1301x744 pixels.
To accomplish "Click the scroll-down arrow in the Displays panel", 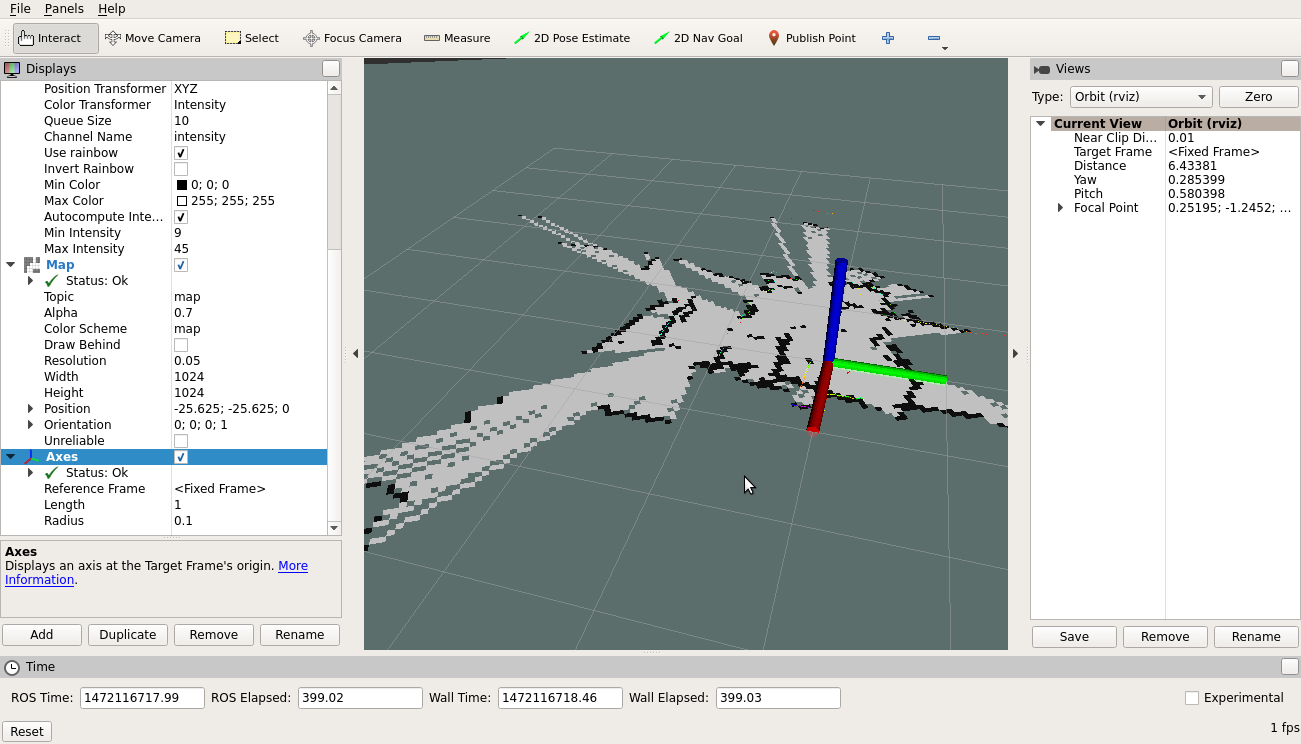I will 334,528.
